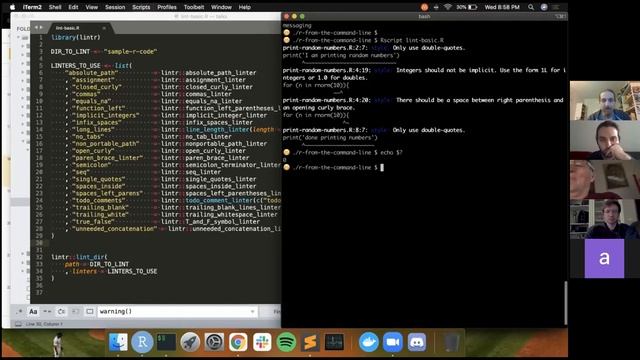Open Spotlight search in menu bar
640x360 pixels.
(531, 7)
